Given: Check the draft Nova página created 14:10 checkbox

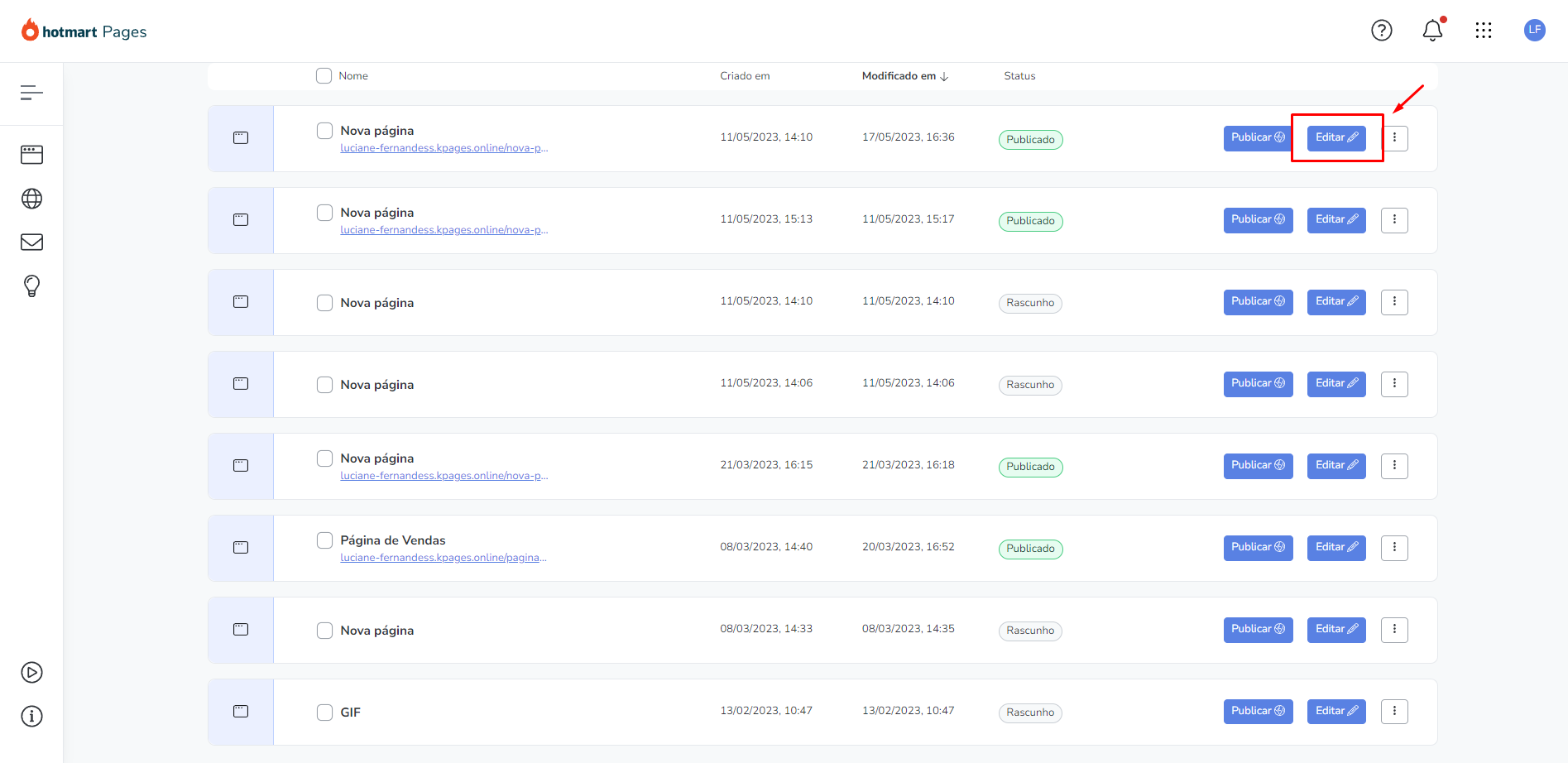Looking at the screenshot, I should click(324, 303).
